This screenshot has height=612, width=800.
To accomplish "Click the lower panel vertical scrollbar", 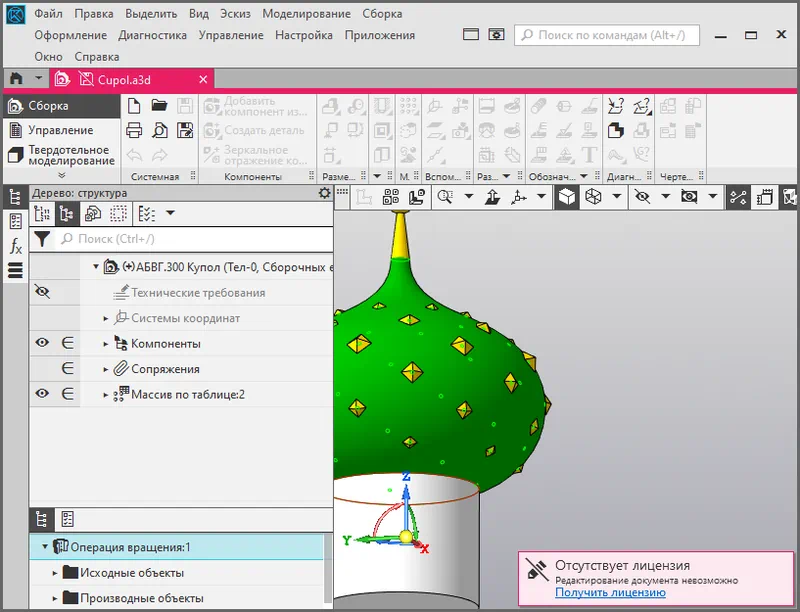I will click(329, 569).
